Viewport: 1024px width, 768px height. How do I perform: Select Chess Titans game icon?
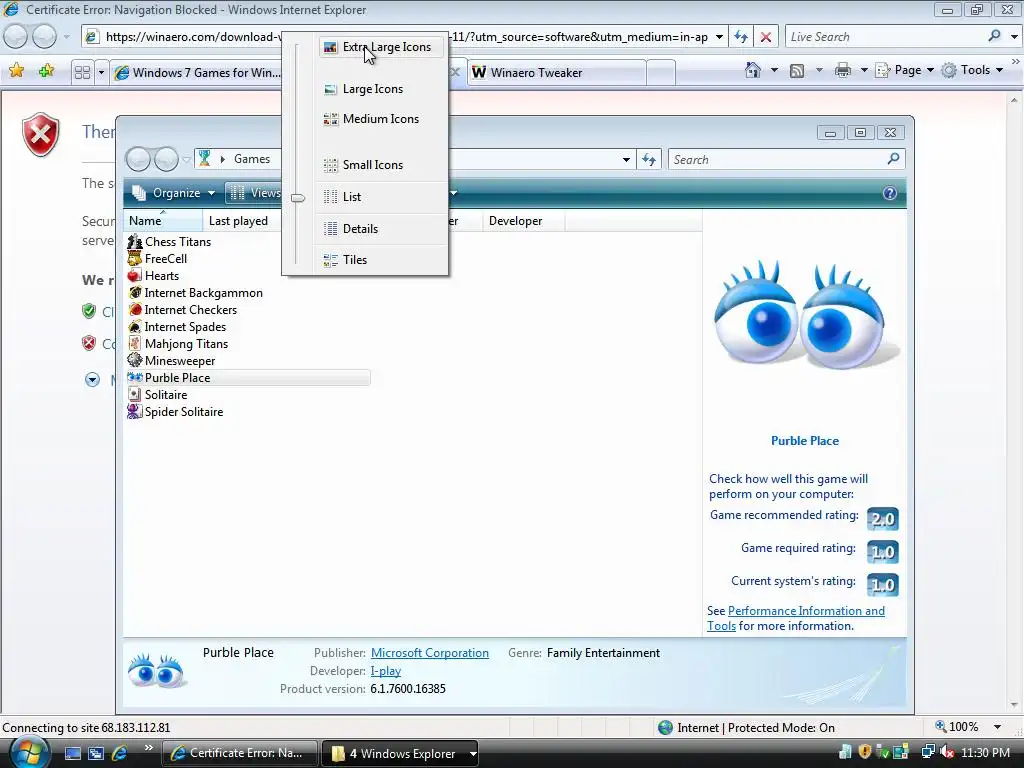(x=135, y=242)
